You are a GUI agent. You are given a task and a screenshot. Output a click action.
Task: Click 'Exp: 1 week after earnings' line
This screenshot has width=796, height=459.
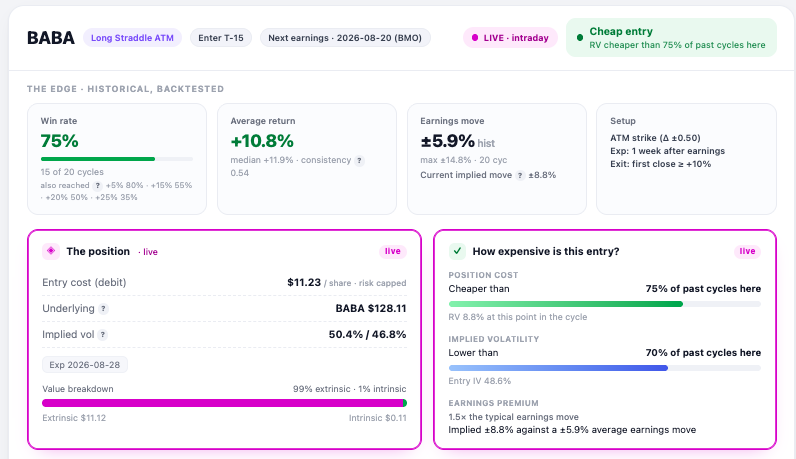668,151
